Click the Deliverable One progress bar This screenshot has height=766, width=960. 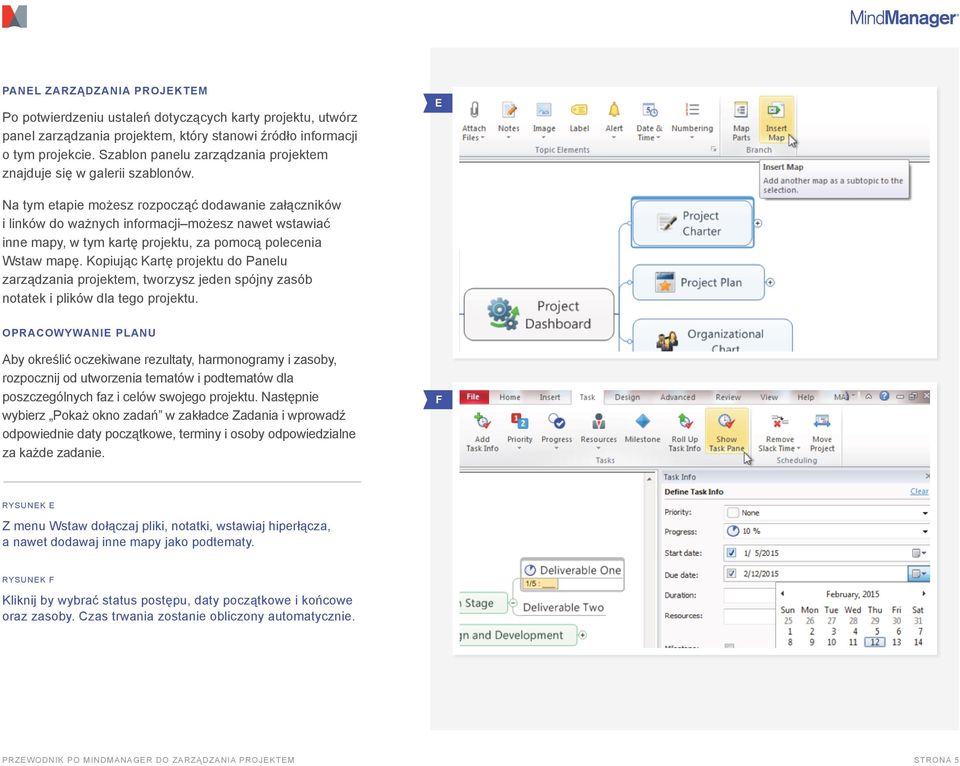(541, 584)
